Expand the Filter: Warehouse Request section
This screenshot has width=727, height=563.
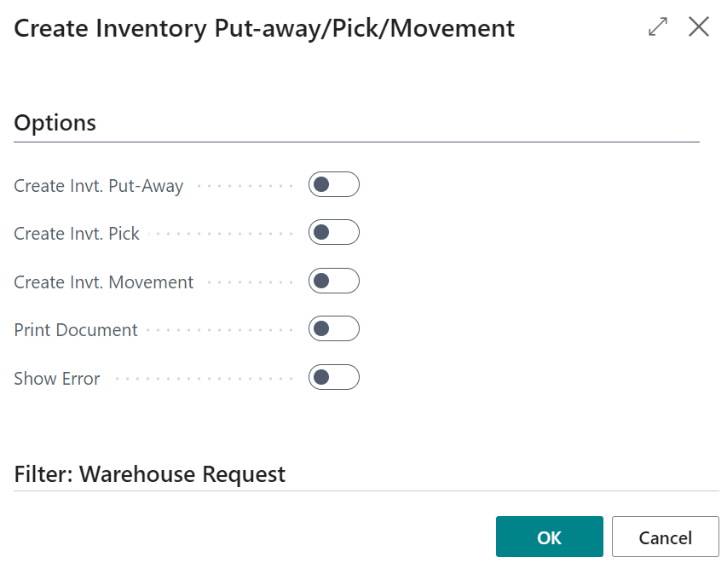pos(150,474)
